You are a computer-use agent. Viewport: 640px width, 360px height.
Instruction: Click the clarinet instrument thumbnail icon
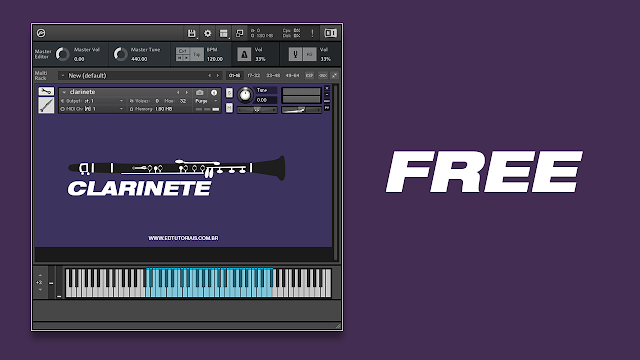coord(46,105)
